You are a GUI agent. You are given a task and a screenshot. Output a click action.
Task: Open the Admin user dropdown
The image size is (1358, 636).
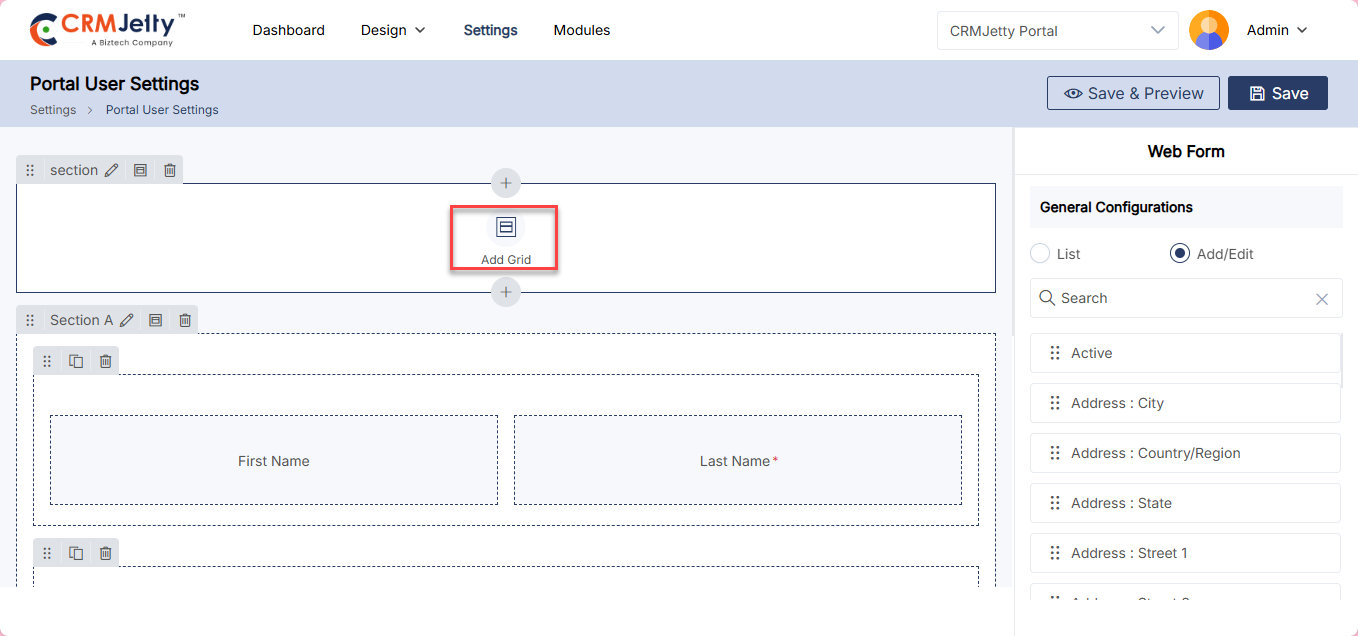click(x=1277, y=30)
